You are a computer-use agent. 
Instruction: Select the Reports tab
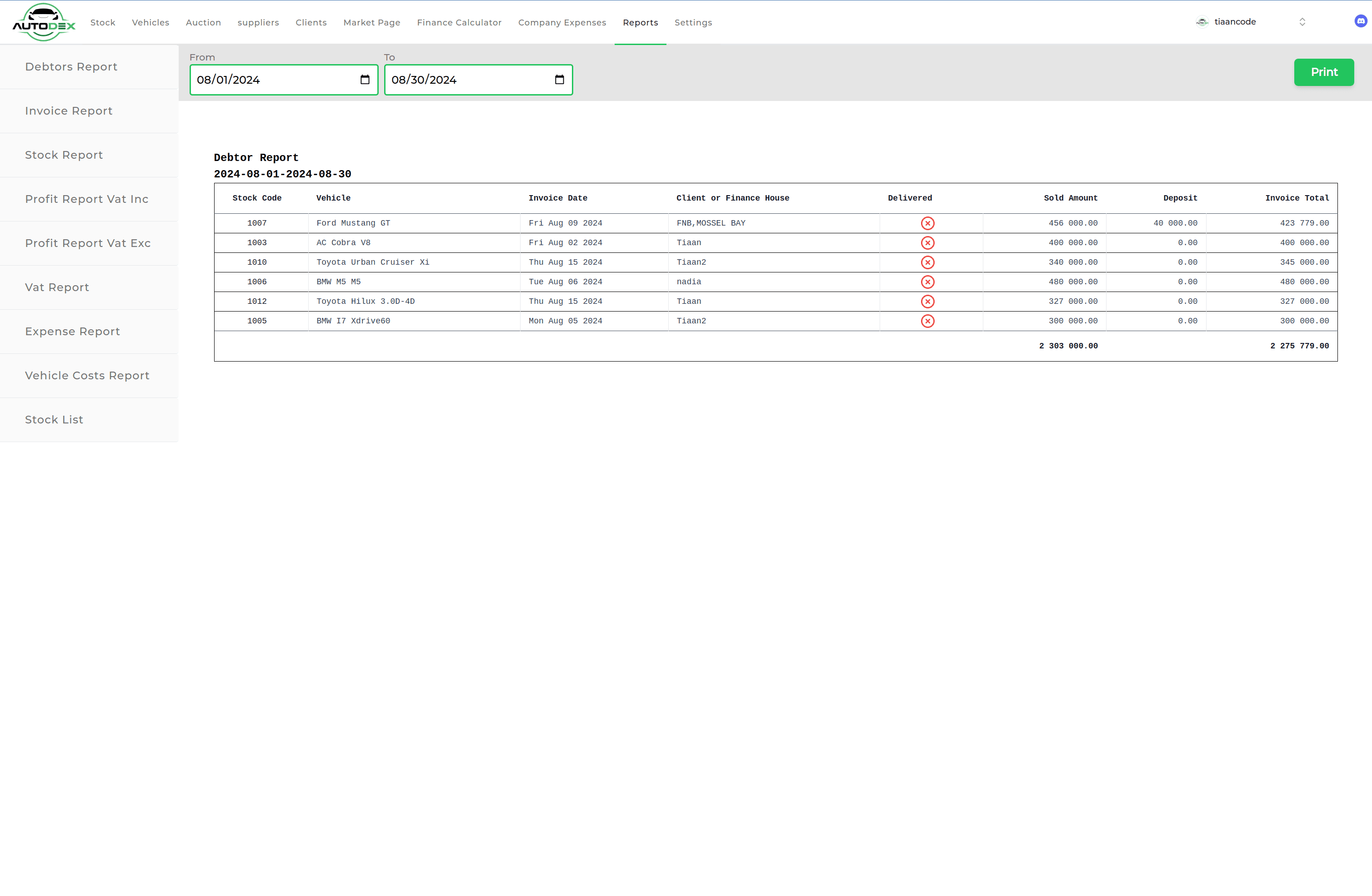641,22
